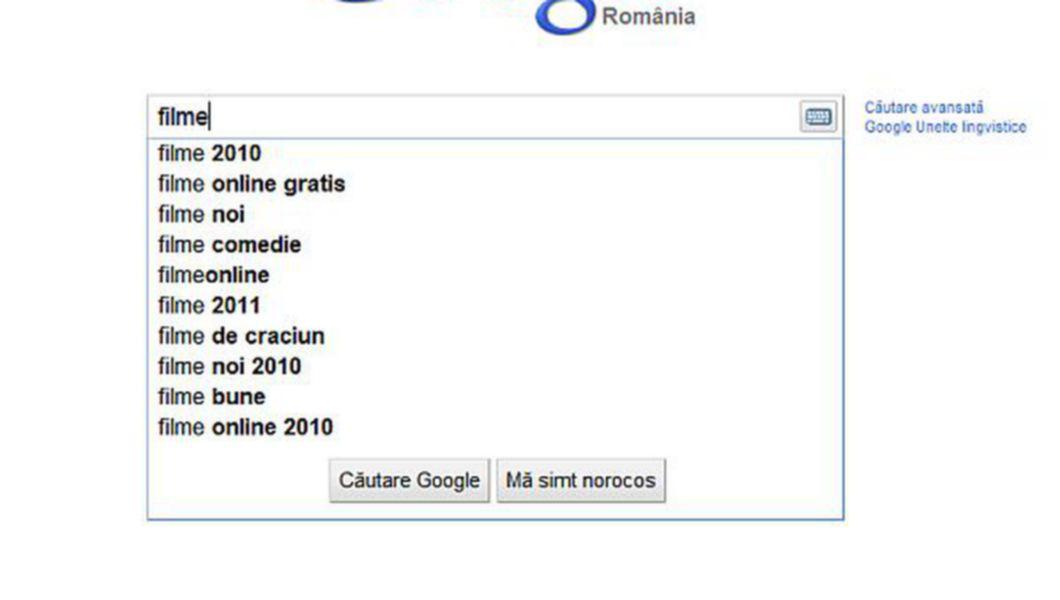Click the 'Căutare Google' button

(x=409, y=480)
